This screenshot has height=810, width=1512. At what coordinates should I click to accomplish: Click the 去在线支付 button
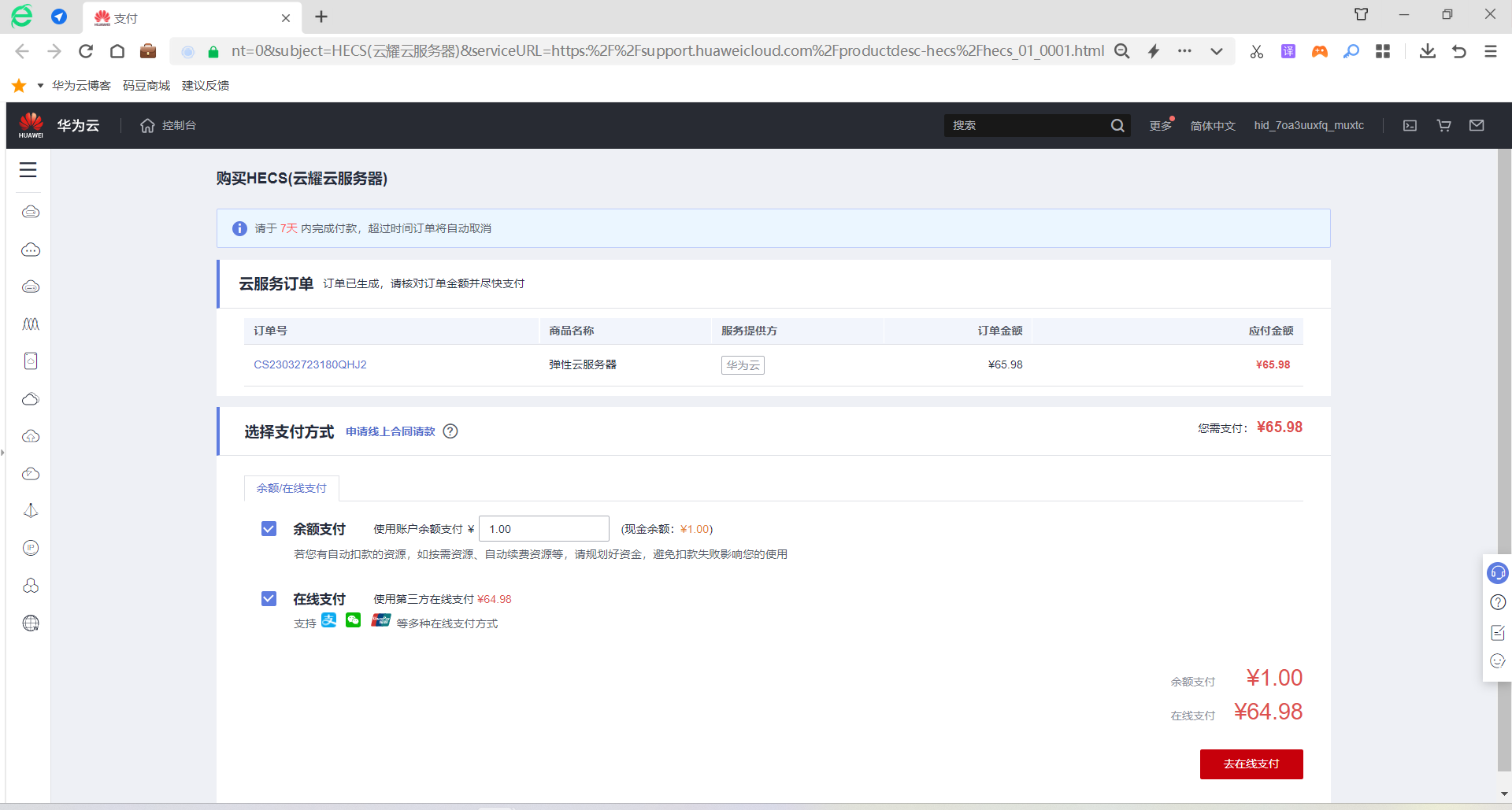point(1251,764)
